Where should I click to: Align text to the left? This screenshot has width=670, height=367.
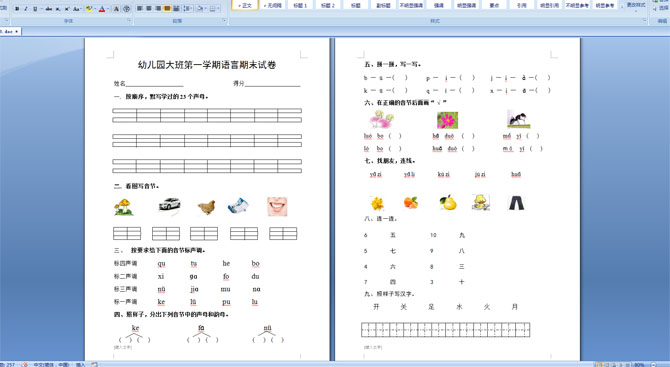140,8
